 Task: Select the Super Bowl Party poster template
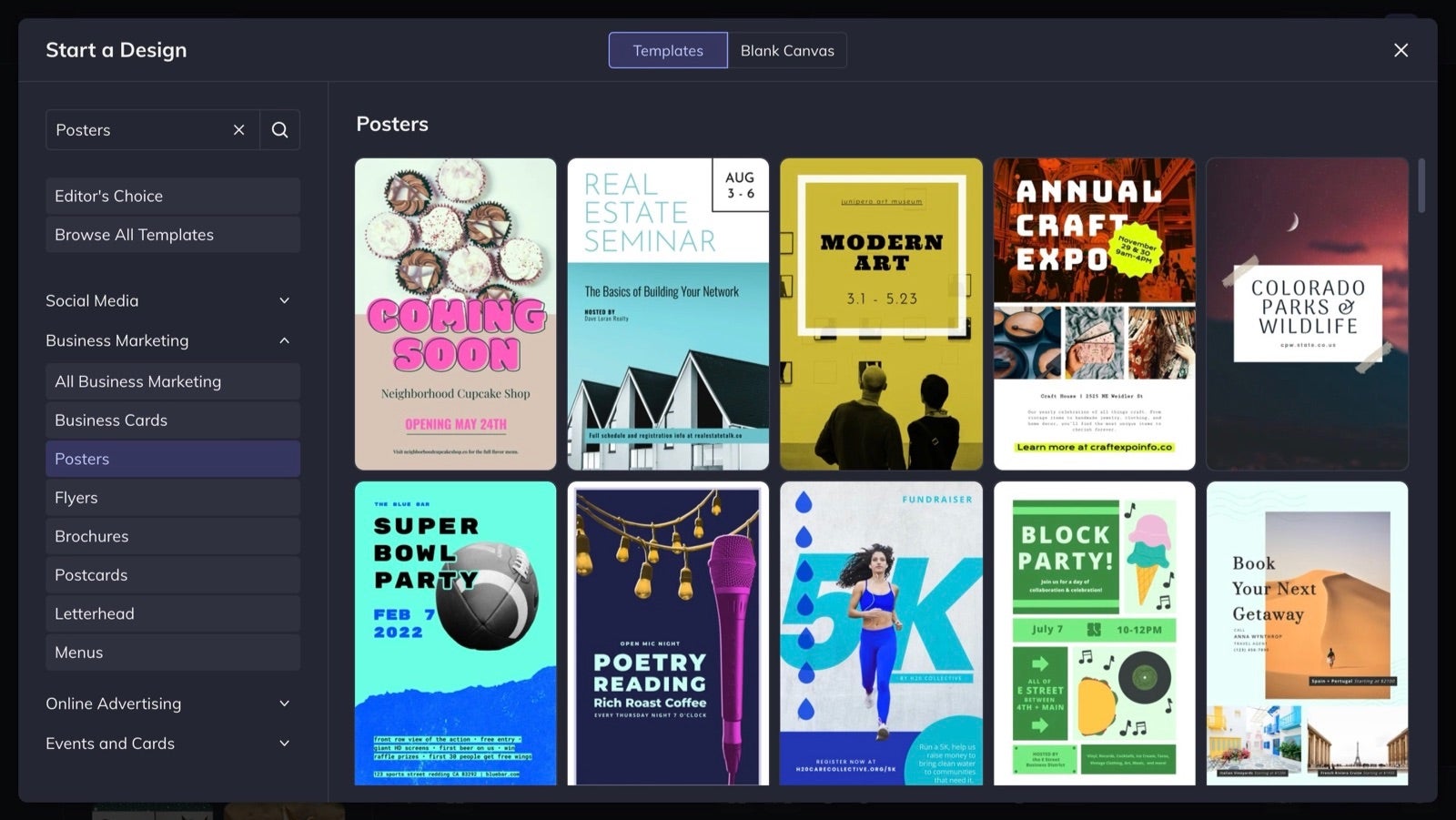pos(455,633)
